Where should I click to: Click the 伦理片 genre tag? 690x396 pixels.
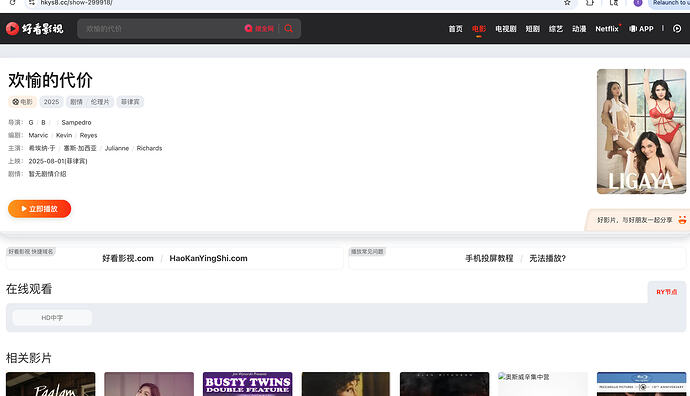tap(100, 102)
